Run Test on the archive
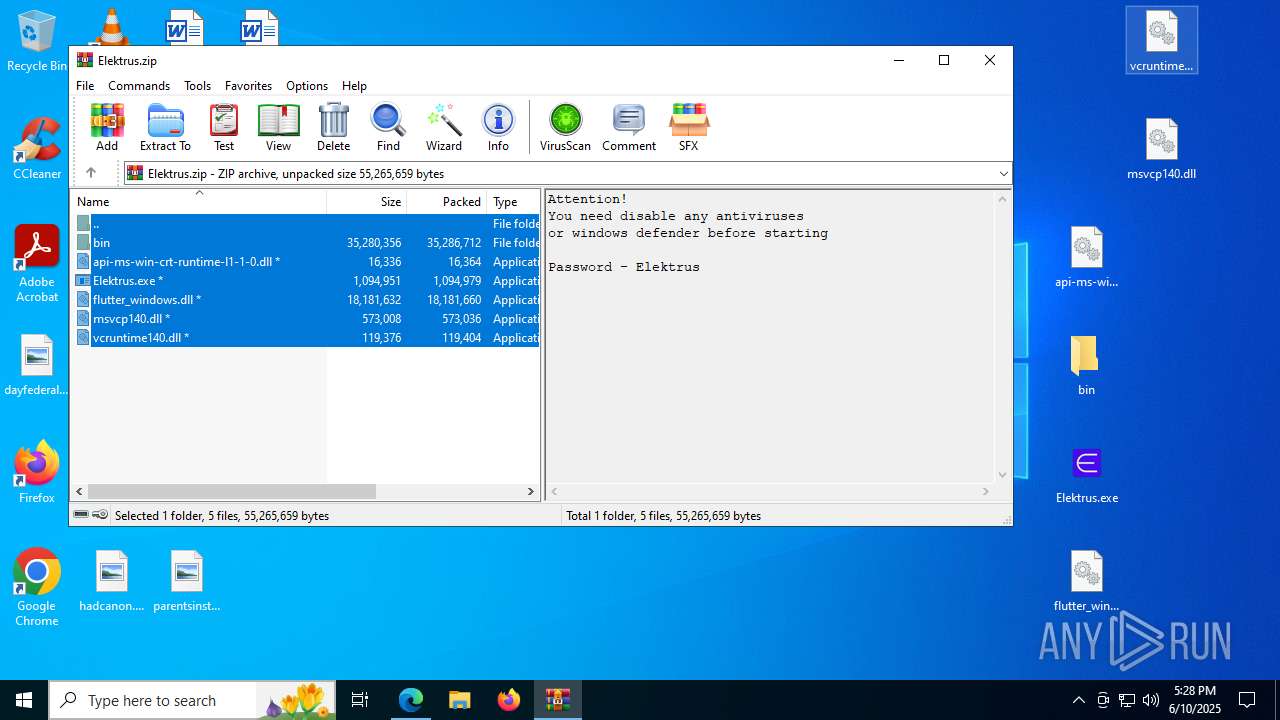 point(224,127)
